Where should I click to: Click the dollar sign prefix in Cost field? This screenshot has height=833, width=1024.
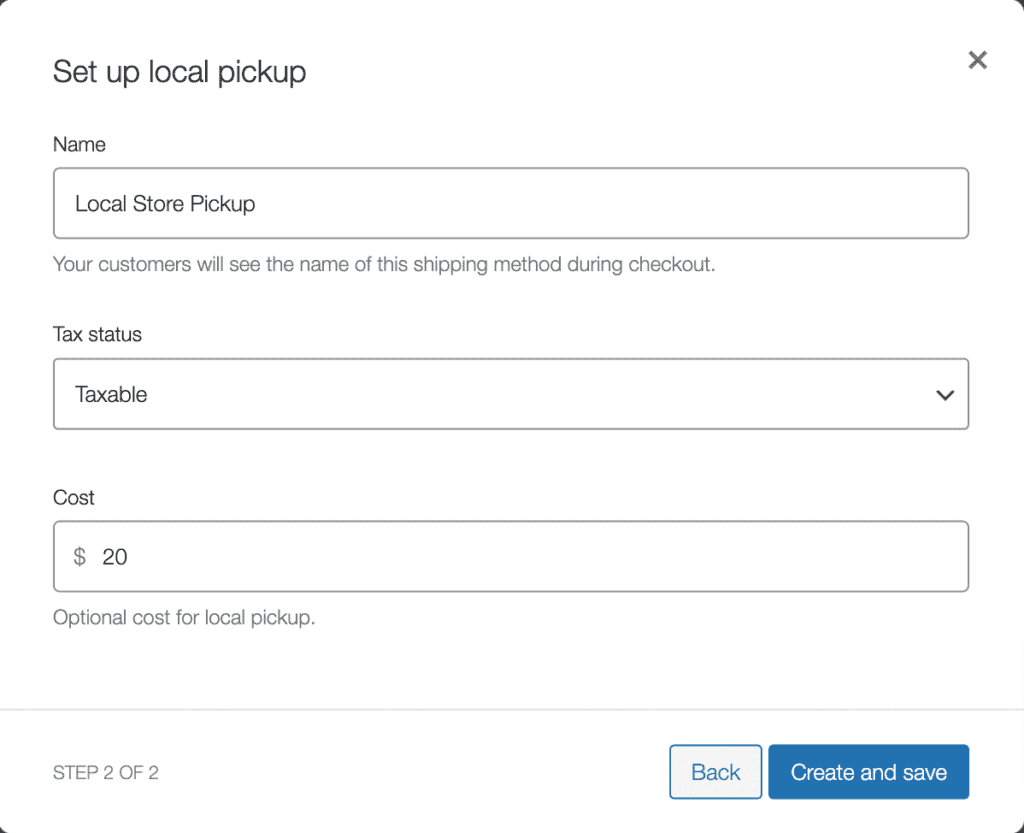point(80,557)
